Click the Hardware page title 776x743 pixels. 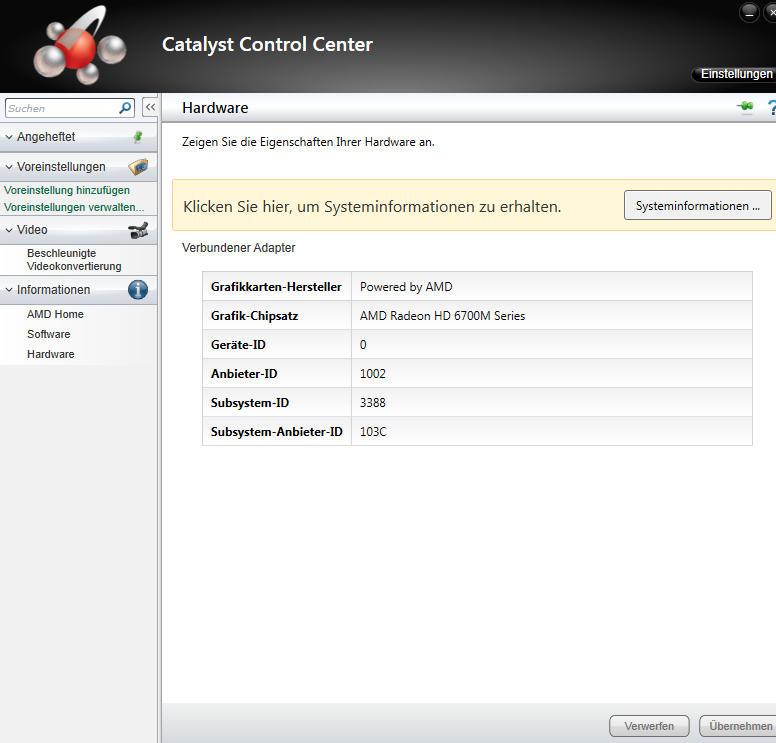coord(215,108)
